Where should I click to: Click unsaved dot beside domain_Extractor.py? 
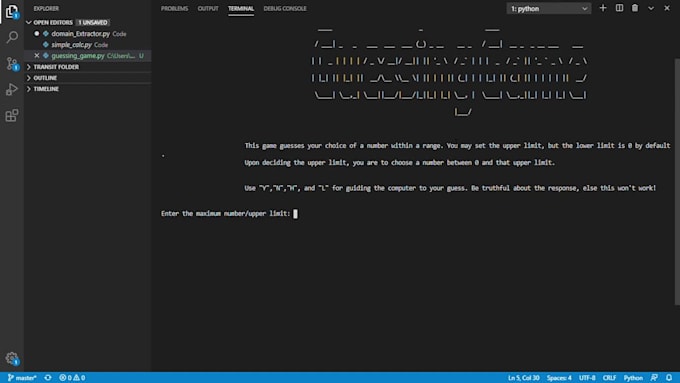37,33
